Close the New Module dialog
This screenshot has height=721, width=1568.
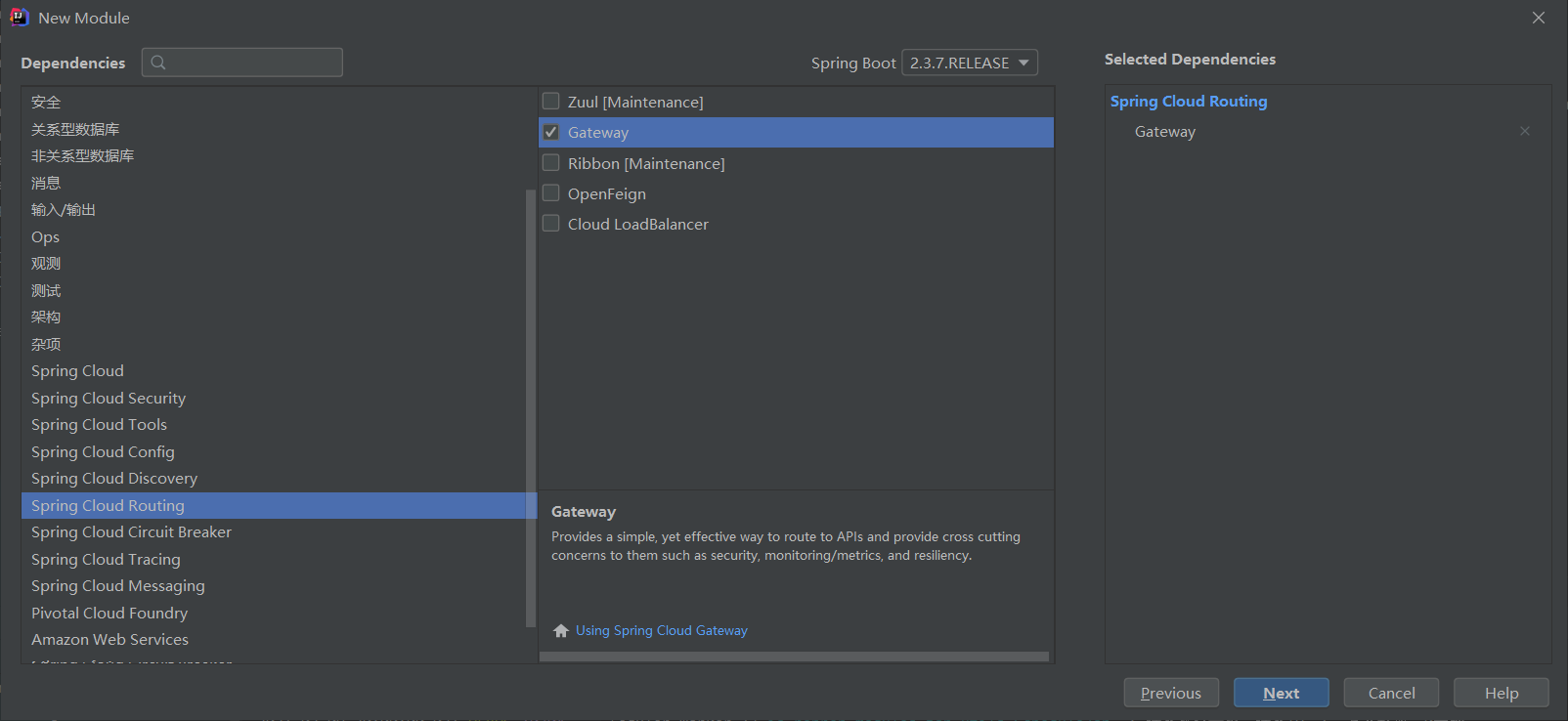[x=1539, y=18]
